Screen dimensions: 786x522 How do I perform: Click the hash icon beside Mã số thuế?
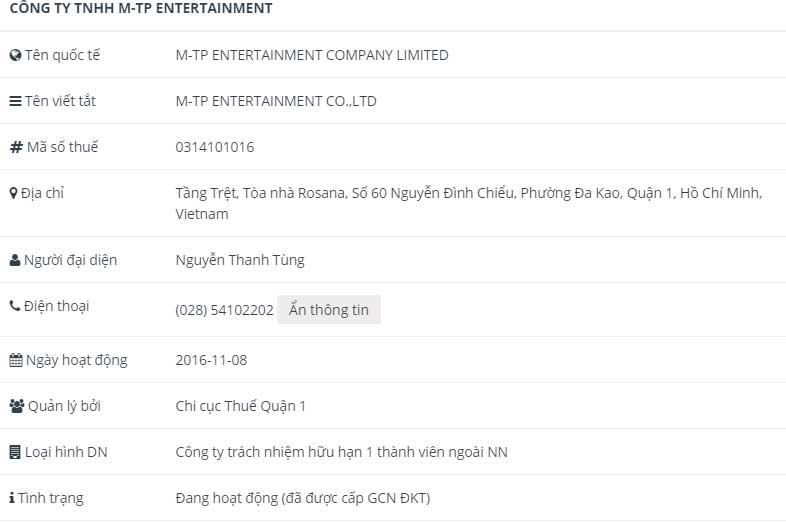(x=15, y=148)
